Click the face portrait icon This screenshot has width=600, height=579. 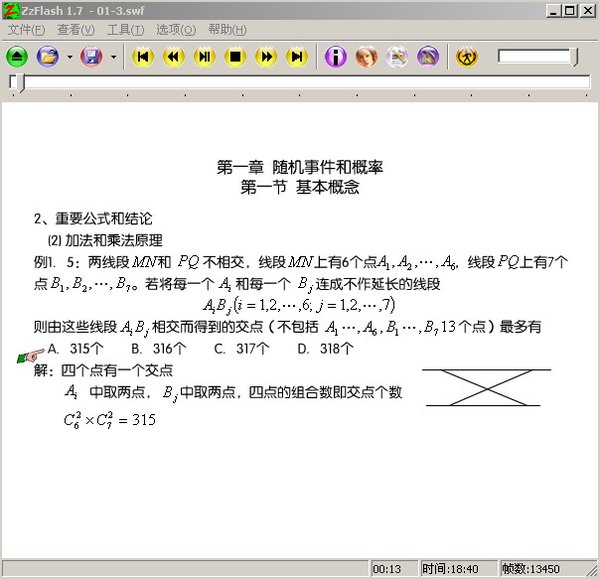point(366,57)
